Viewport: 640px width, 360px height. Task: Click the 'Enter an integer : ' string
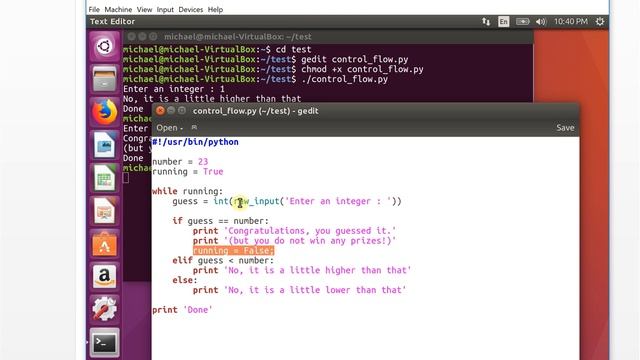(x=338, y=201)
